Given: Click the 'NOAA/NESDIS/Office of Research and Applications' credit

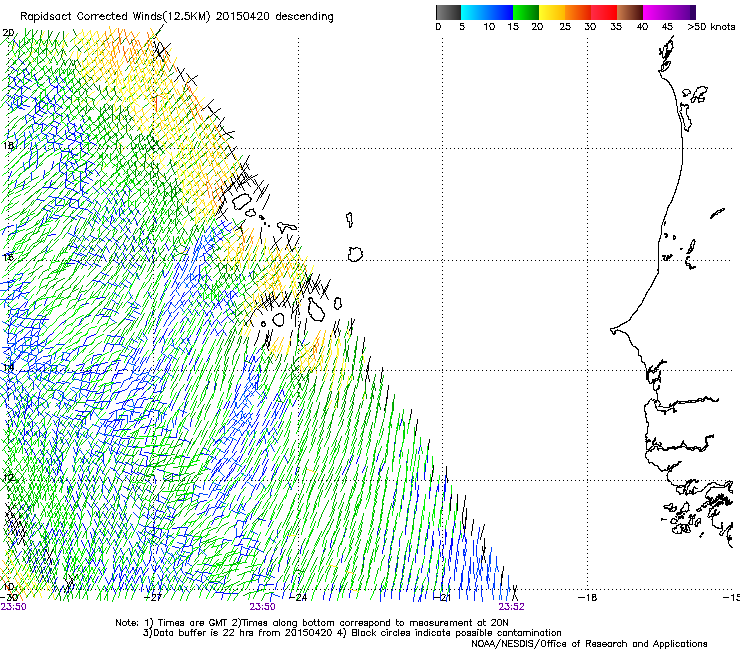Looking at the screenshot, I should point(589,644).
